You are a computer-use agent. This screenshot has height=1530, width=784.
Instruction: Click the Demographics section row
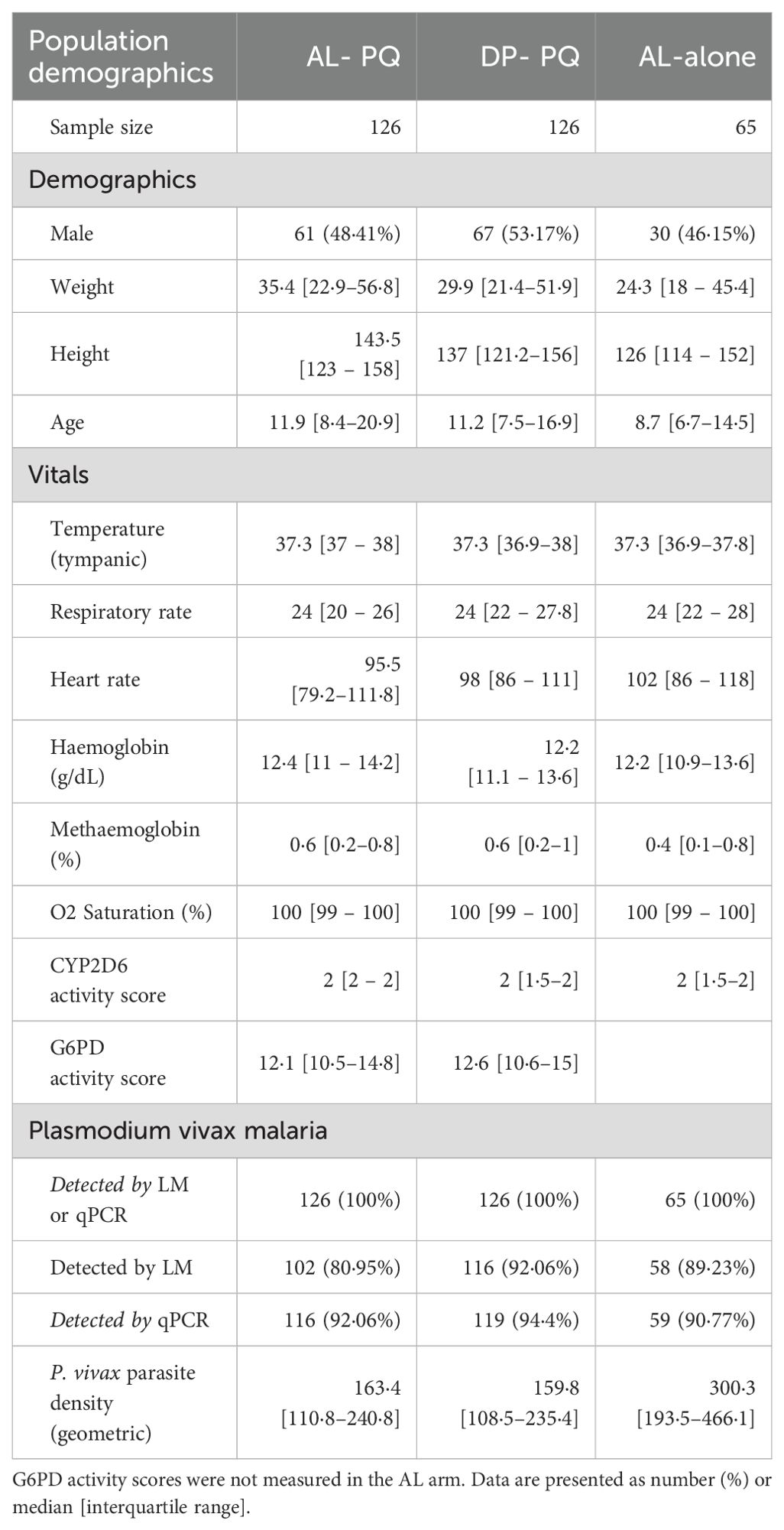(392, 180)
